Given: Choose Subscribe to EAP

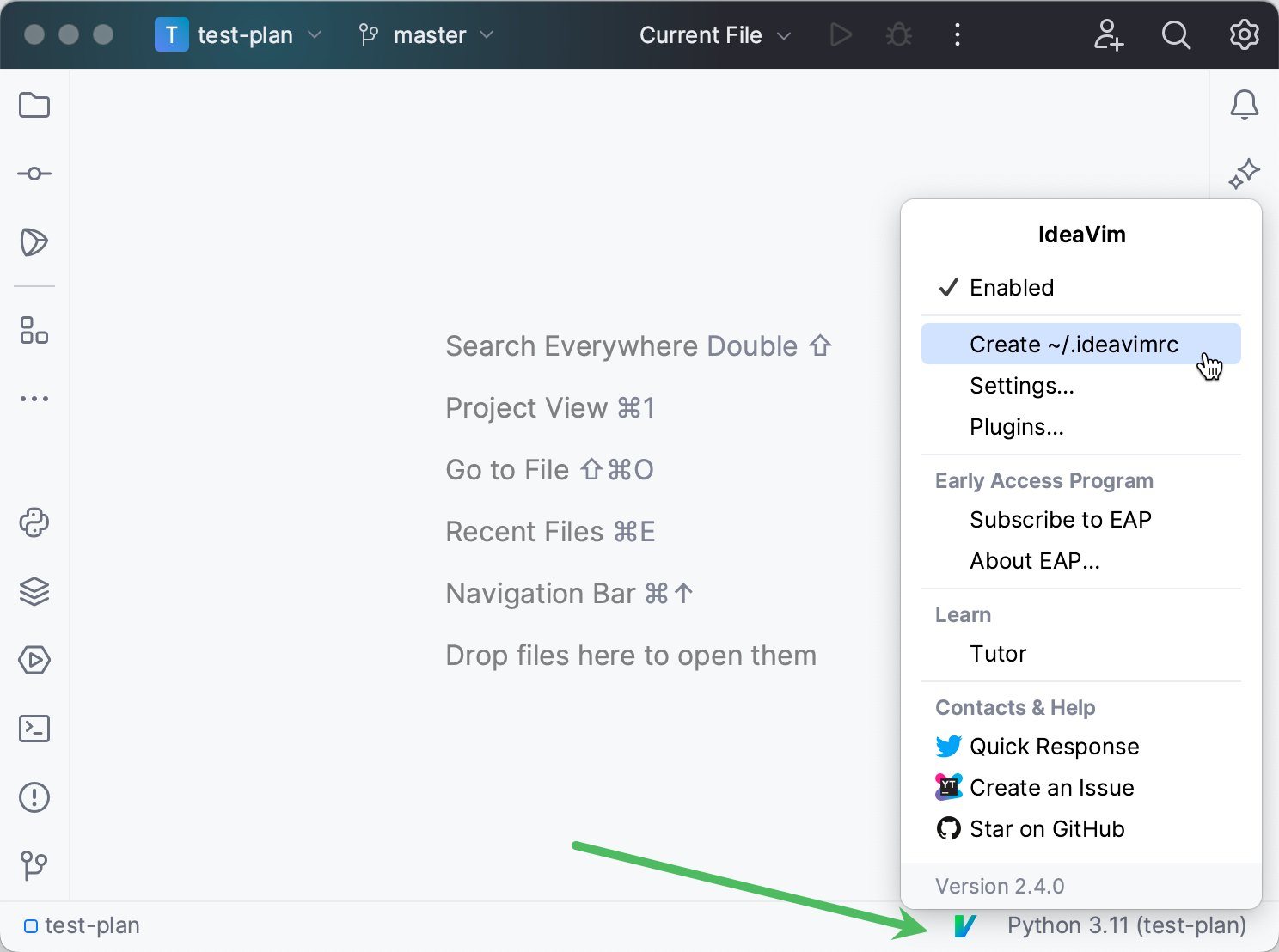Looking at the screenshot, I should click(1081, 520).
